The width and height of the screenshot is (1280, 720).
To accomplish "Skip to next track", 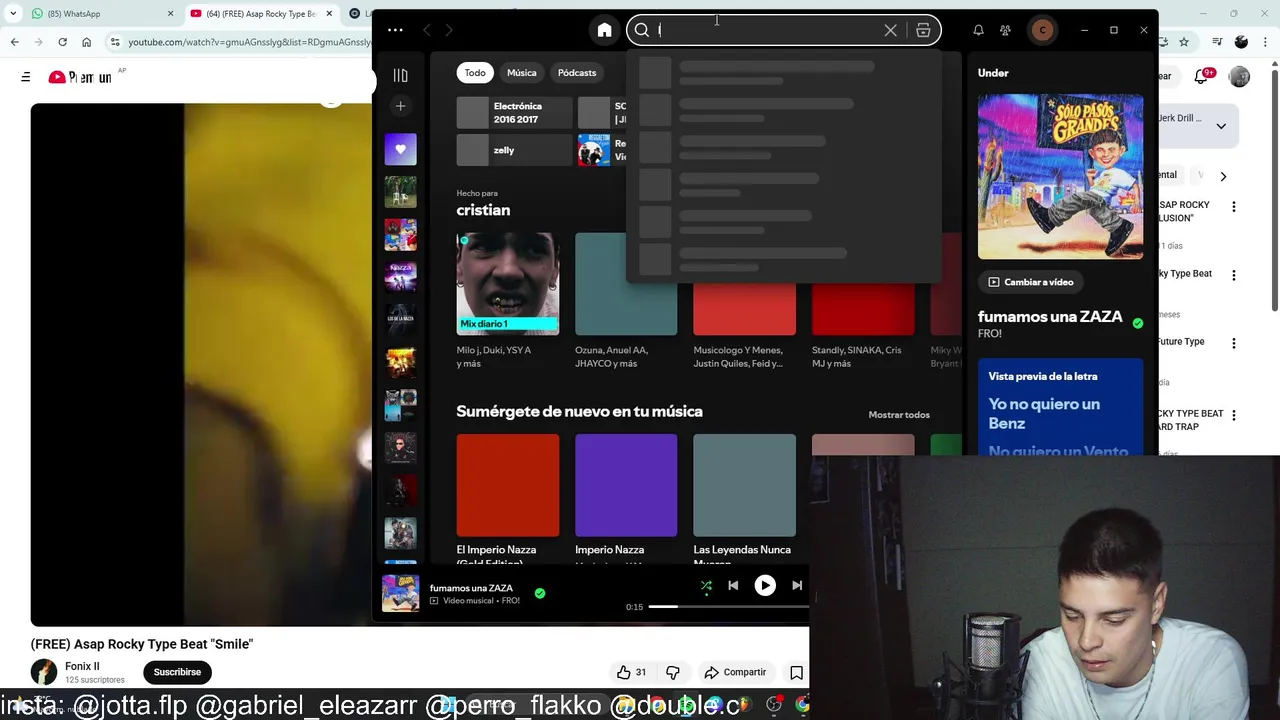I will (797, 586).
